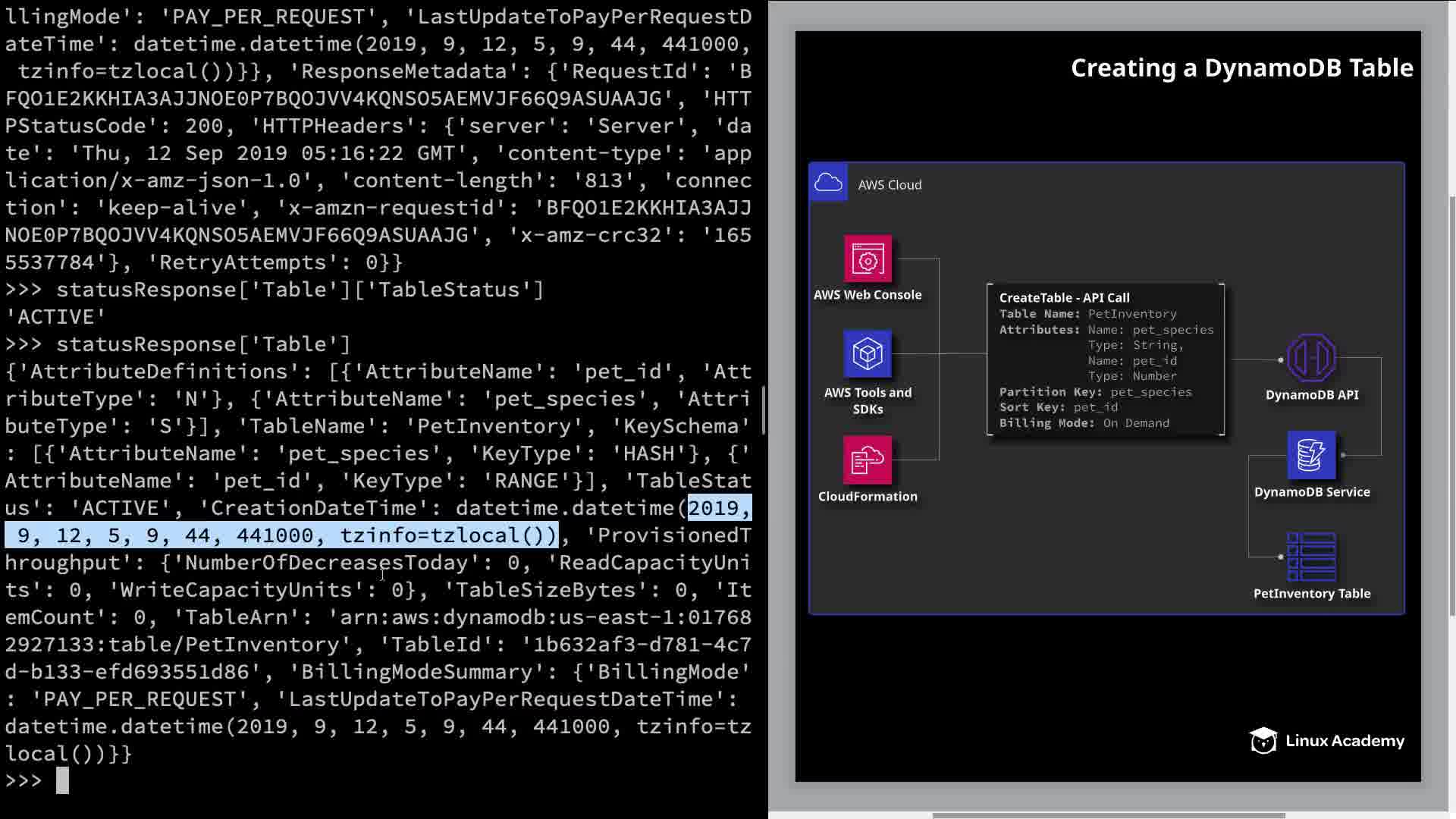Click the terminal pane scrollbar thumb

coord(764,409)
